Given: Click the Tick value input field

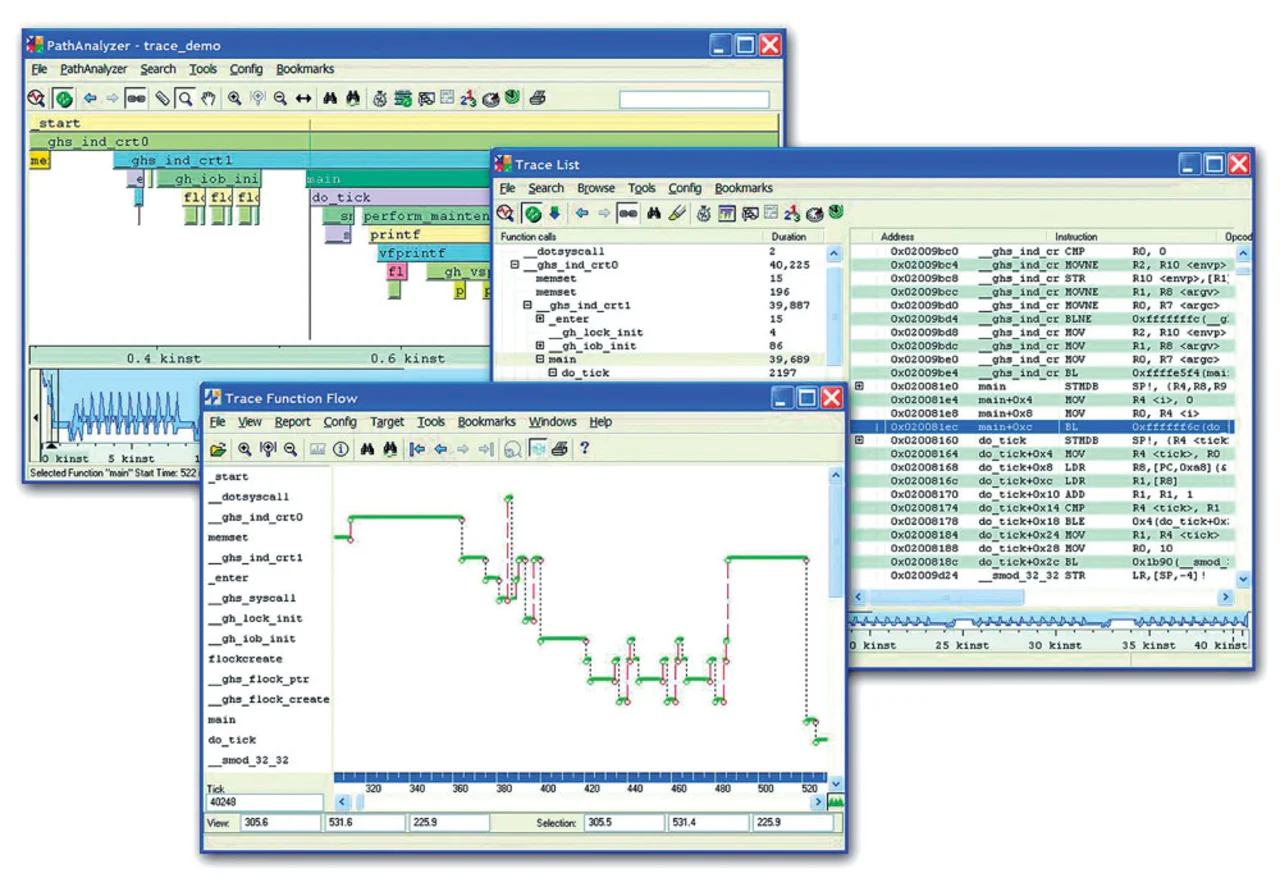Looking at the screenshot, I should (x=265, y=802).
